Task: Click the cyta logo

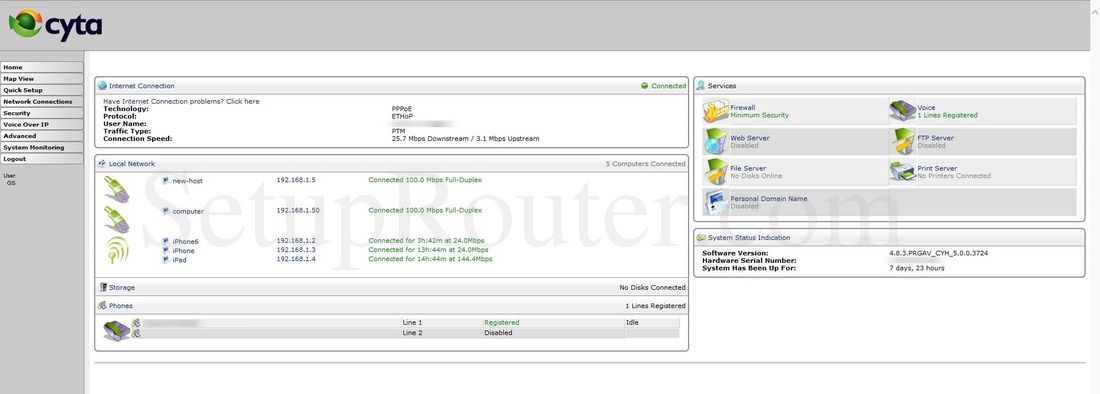Action: (55, 25)
